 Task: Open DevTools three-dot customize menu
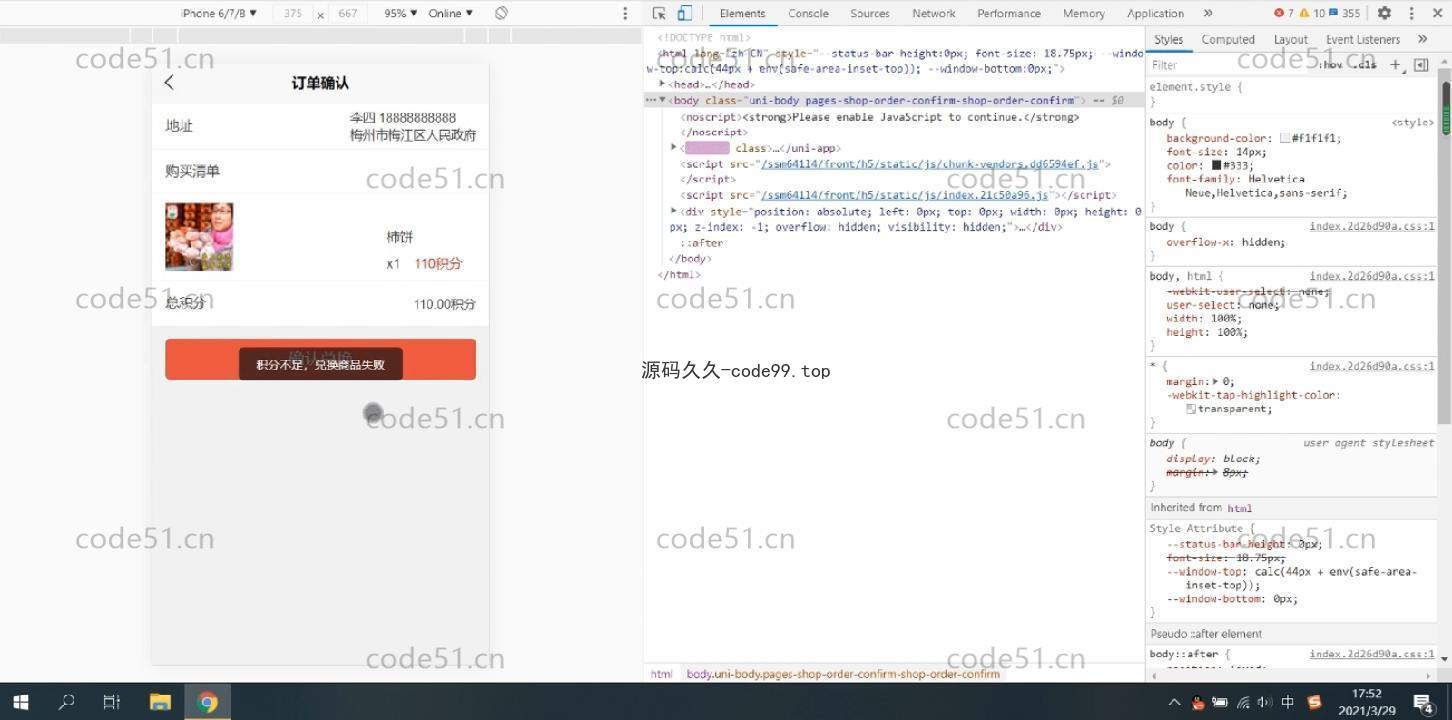(1411, 13)
